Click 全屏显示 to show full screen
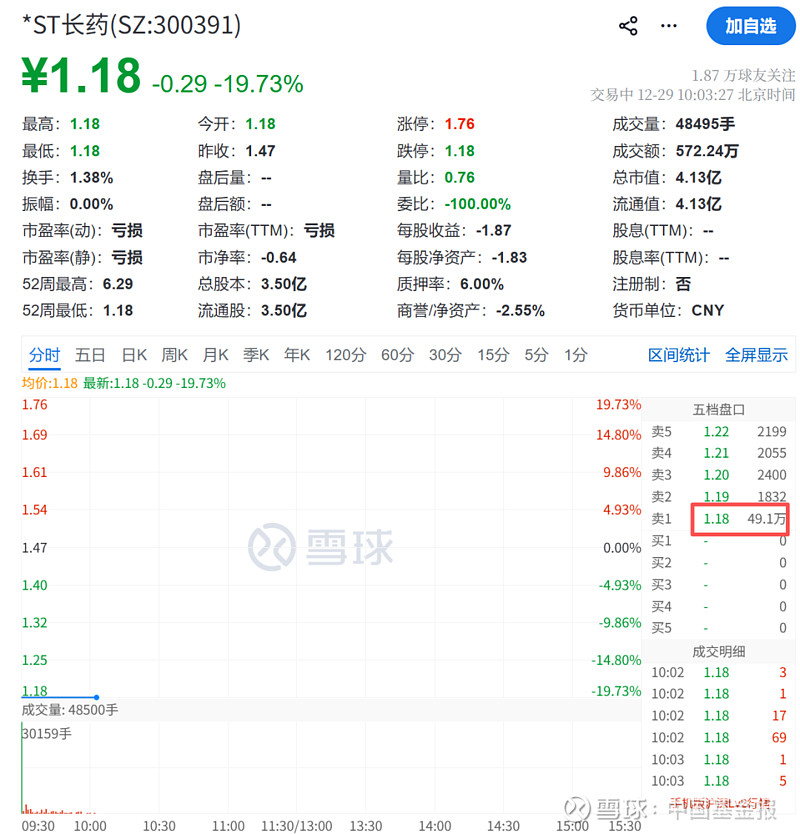The height and width of the screenshot is (834, 800). [757, 354]
